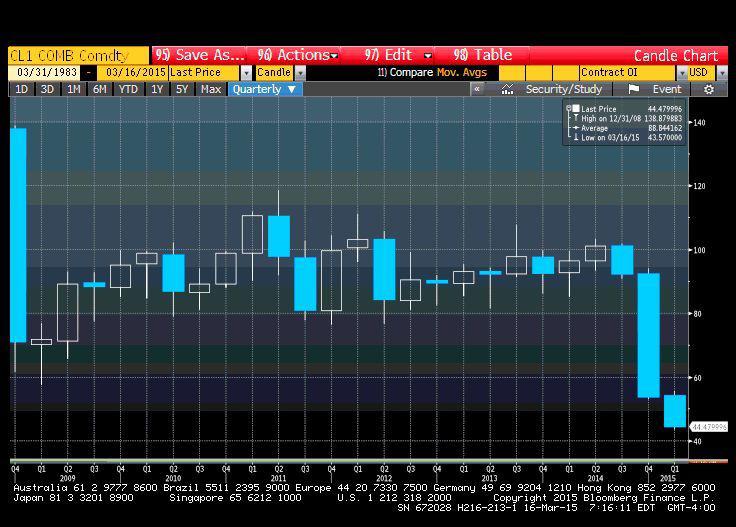Viewport: 736px width, 527px height.
Task: Click the Copyright 2015 Bloomberg Finance L.P. text
Action: pos(604,498)
